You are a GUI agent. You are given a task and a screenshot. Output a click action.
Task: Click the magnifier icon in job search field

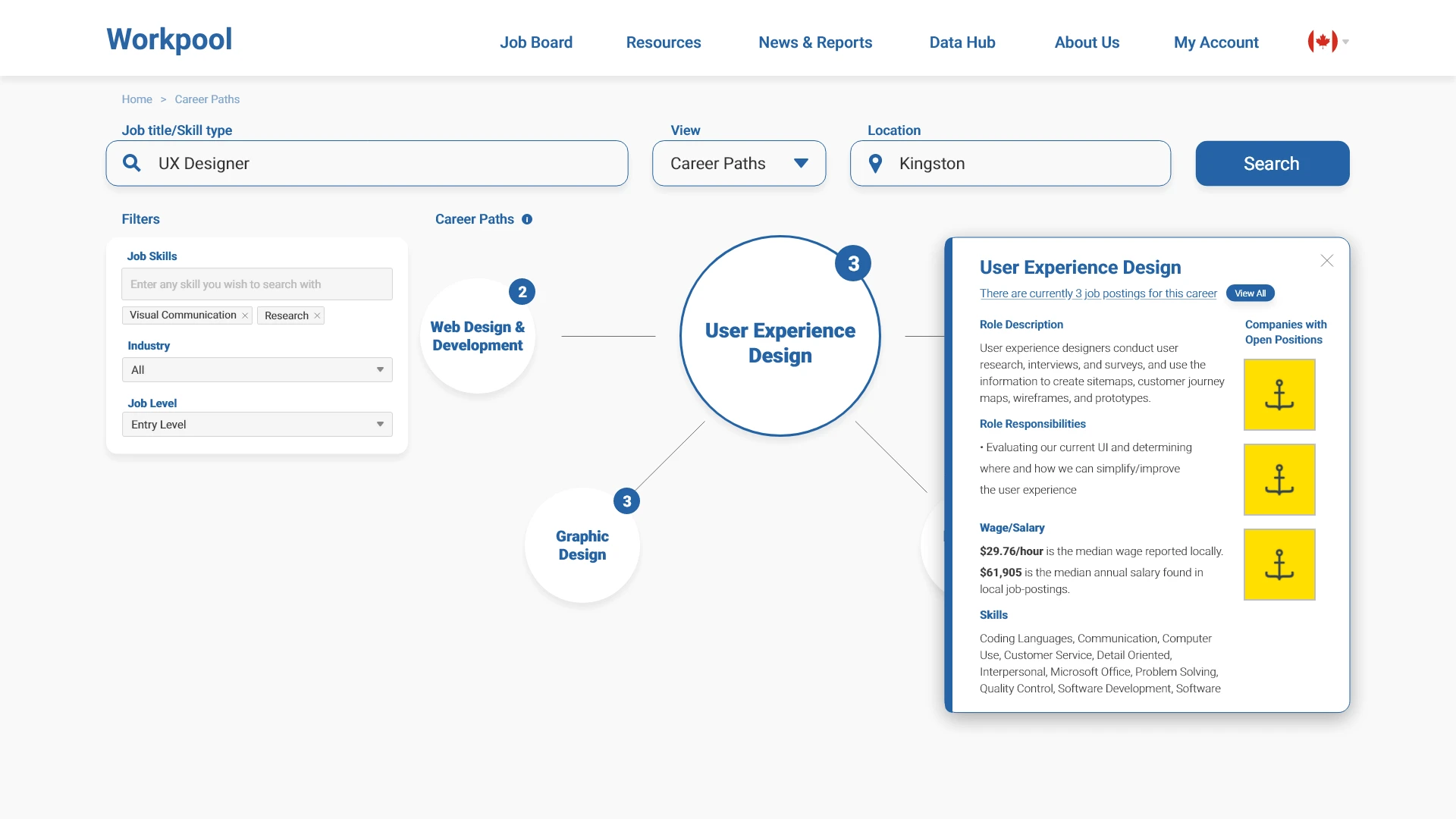point(132,163)
